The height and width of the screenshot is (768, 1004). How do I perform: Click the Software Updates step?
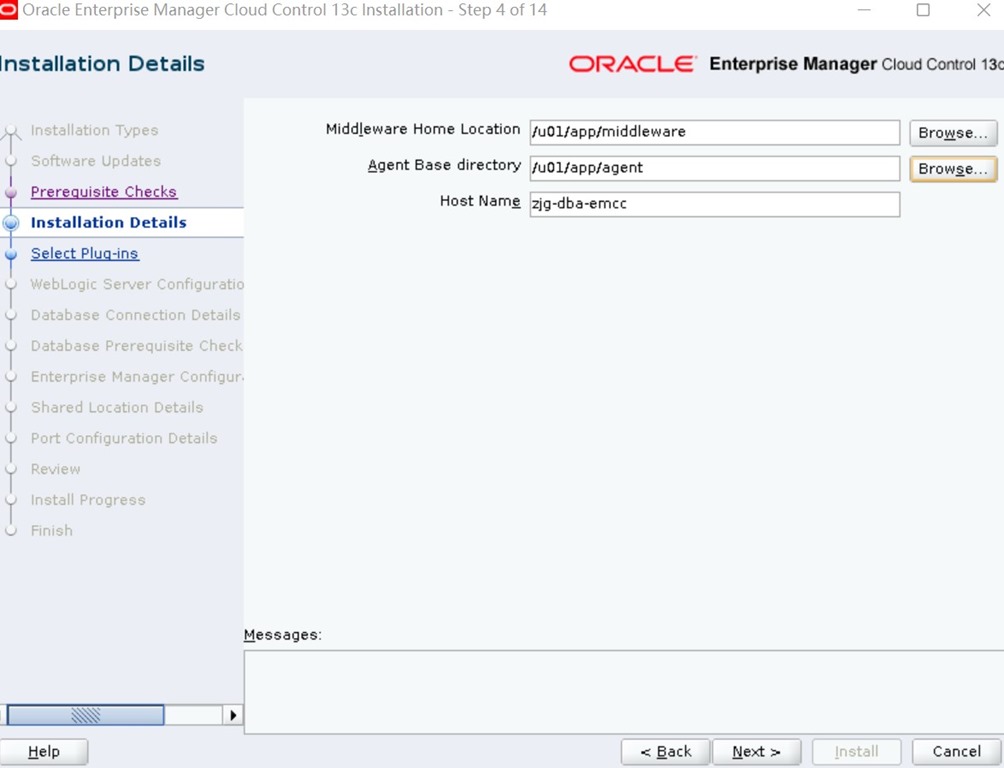point(95,161)
